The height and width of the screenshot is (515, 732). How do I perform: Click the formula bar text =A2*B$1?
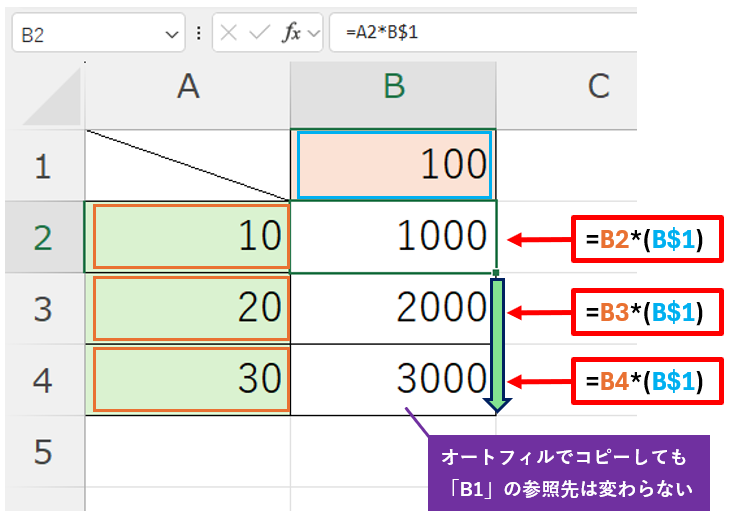point(382,33)
